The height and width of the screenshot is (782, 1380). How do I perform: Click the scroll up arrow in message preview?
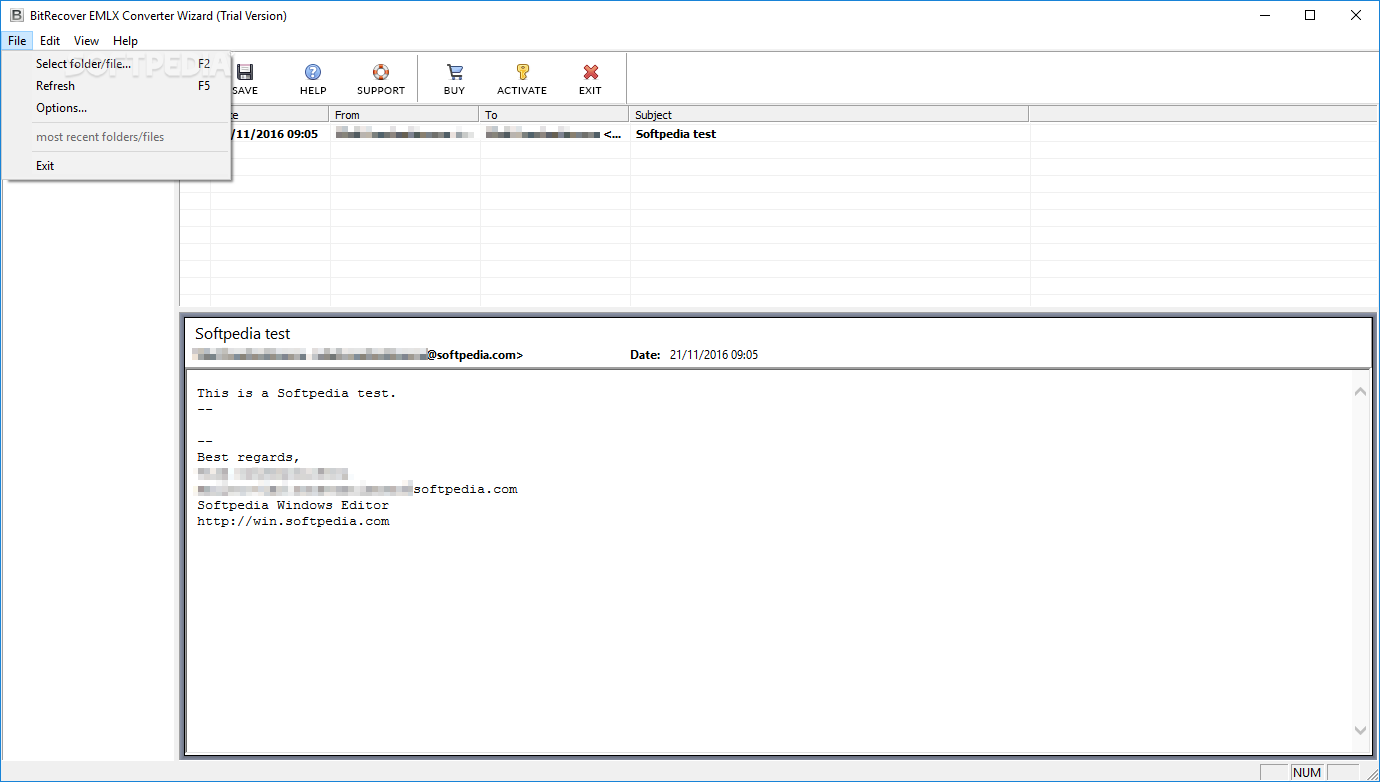click(1360, 391)
